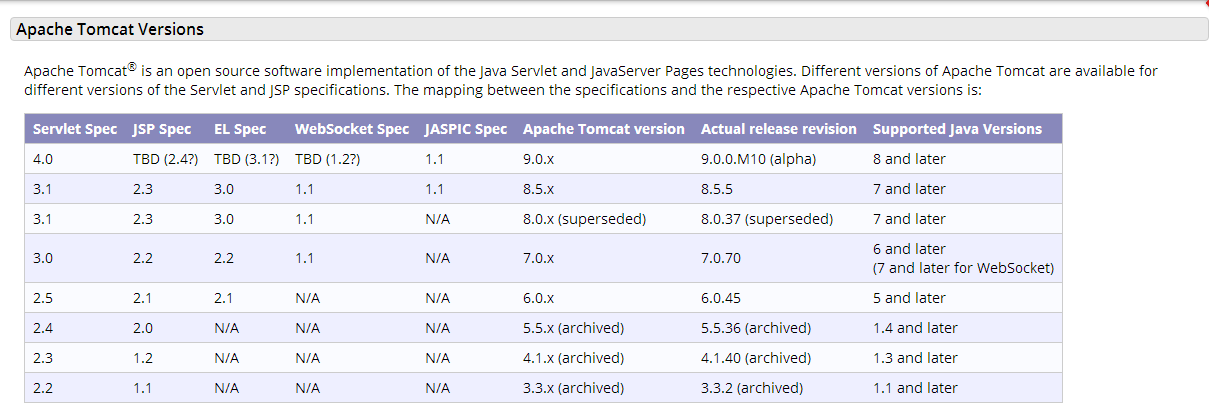This screenshot has height=417, width=1209.
Task: Click the 'Actual release revision' column header
Action: pos(779,129)
